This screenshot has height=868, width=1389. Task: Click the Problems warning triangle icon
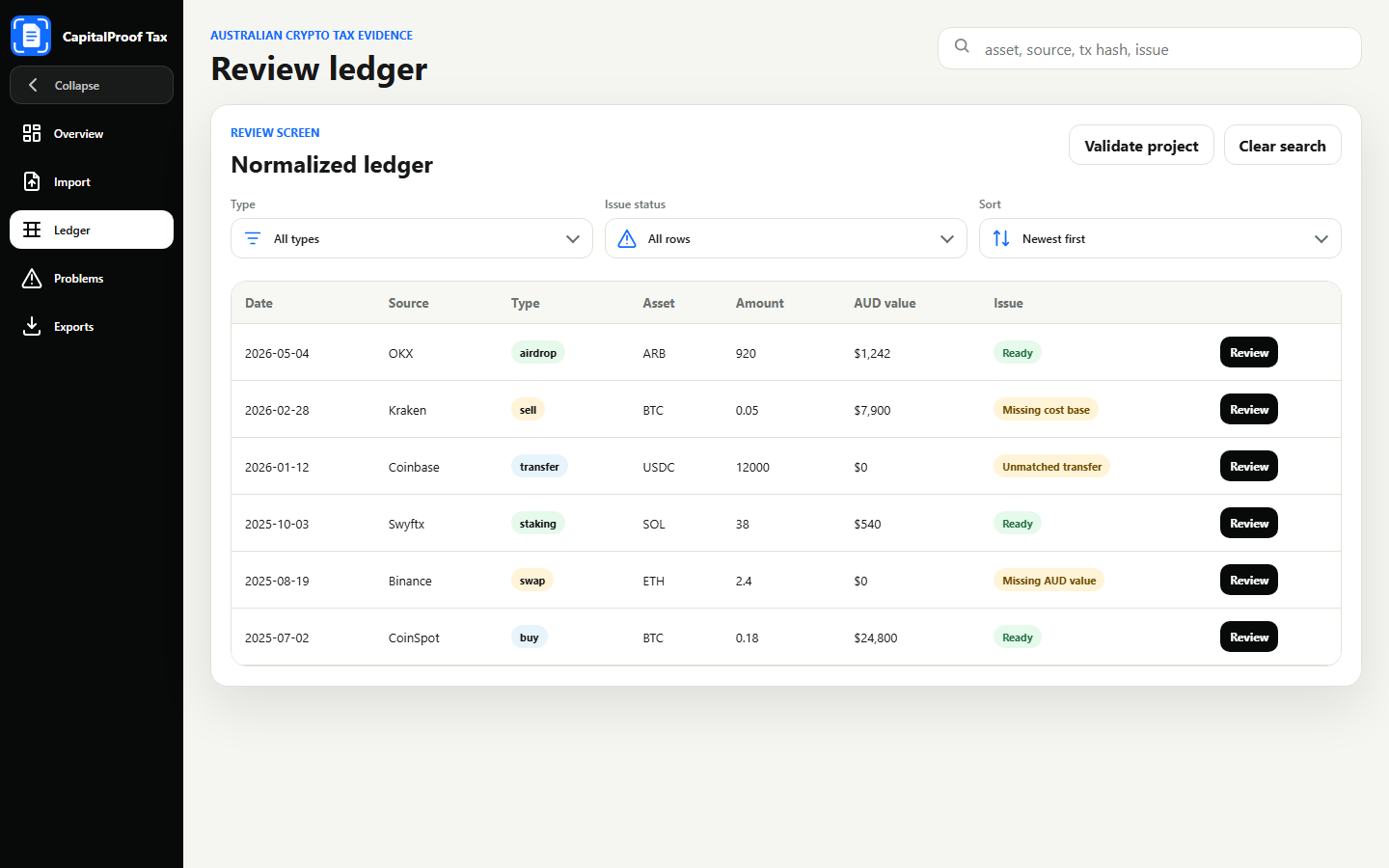(32, 278)
